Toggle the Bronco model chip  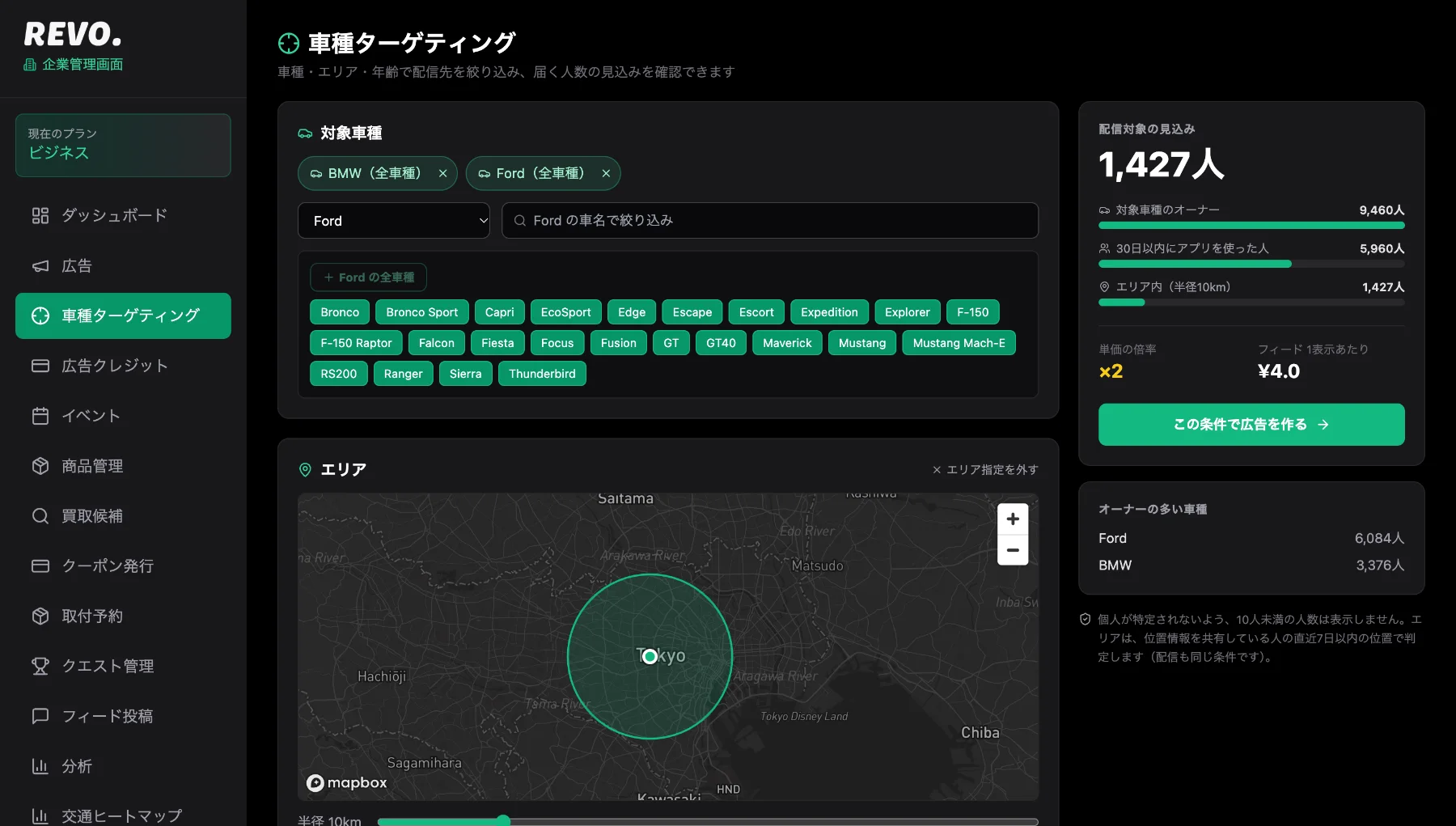[x=340, y=312]
